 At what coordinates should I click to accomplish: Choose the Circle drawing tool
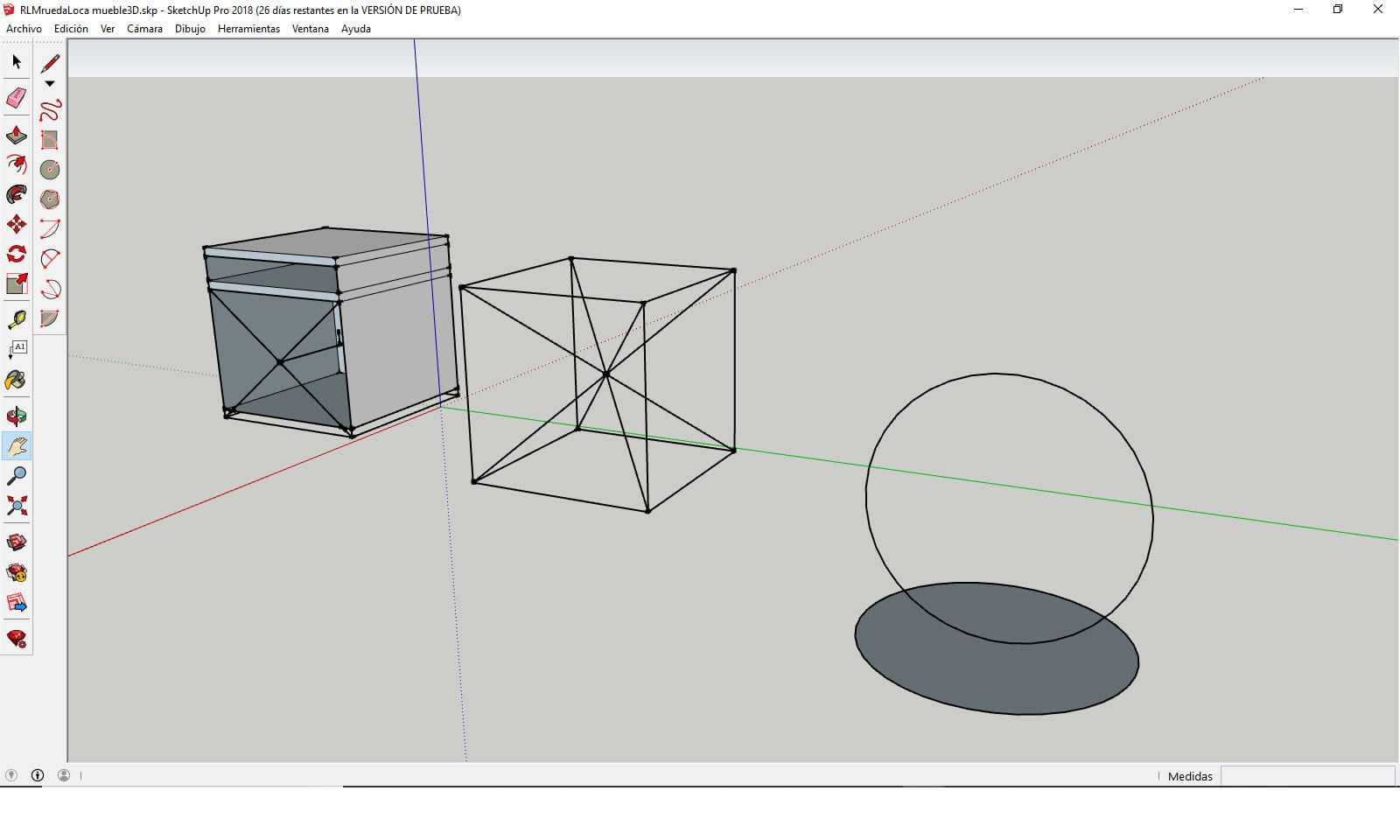(50, 170)
